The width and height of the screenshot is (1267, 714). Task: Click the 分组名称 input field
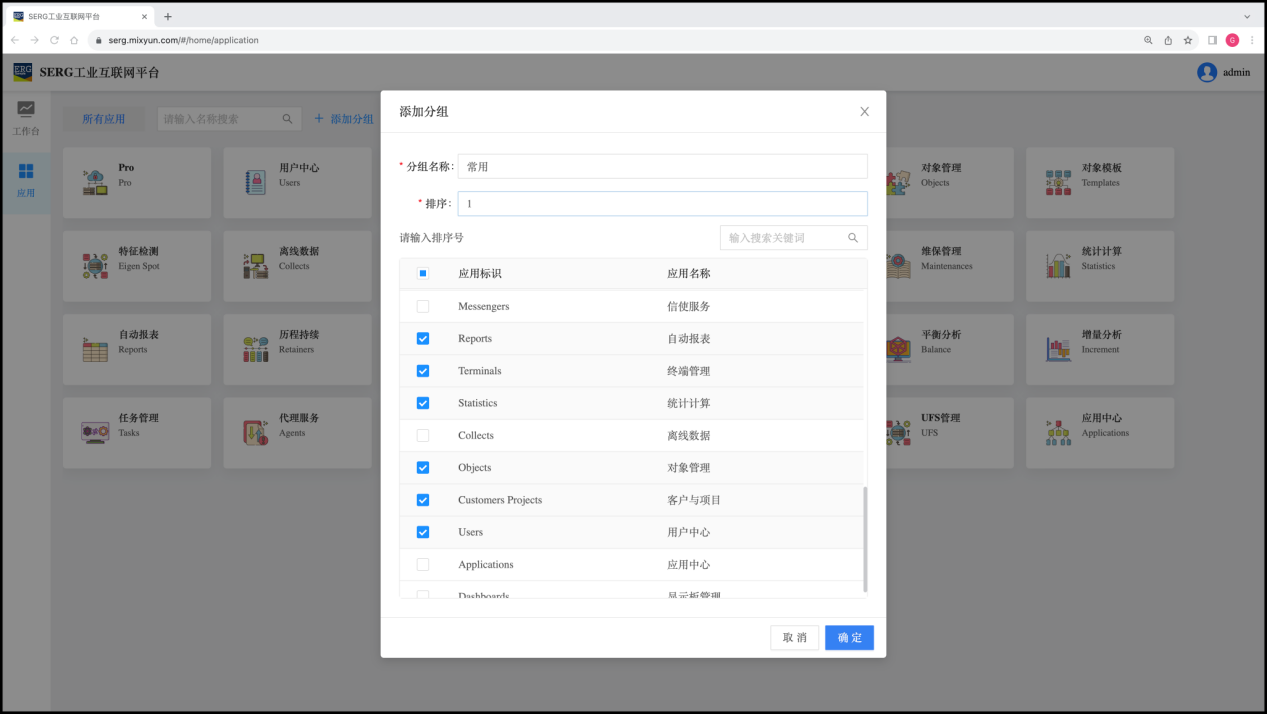coord(662,167)
